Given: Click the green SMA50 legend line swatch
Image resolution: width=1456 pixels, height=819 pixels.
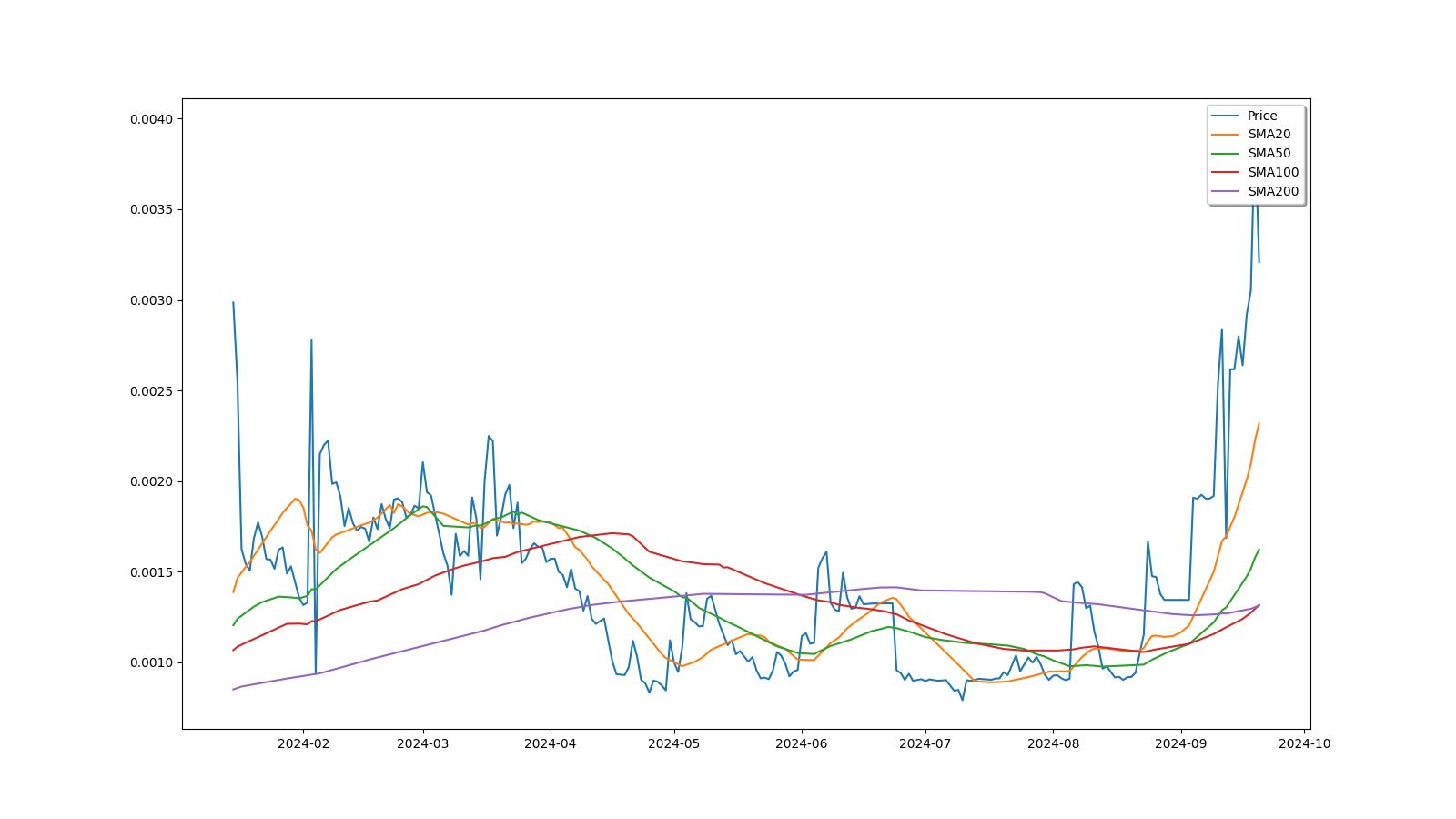Looking at the screenshot, I should (1226, 154).
